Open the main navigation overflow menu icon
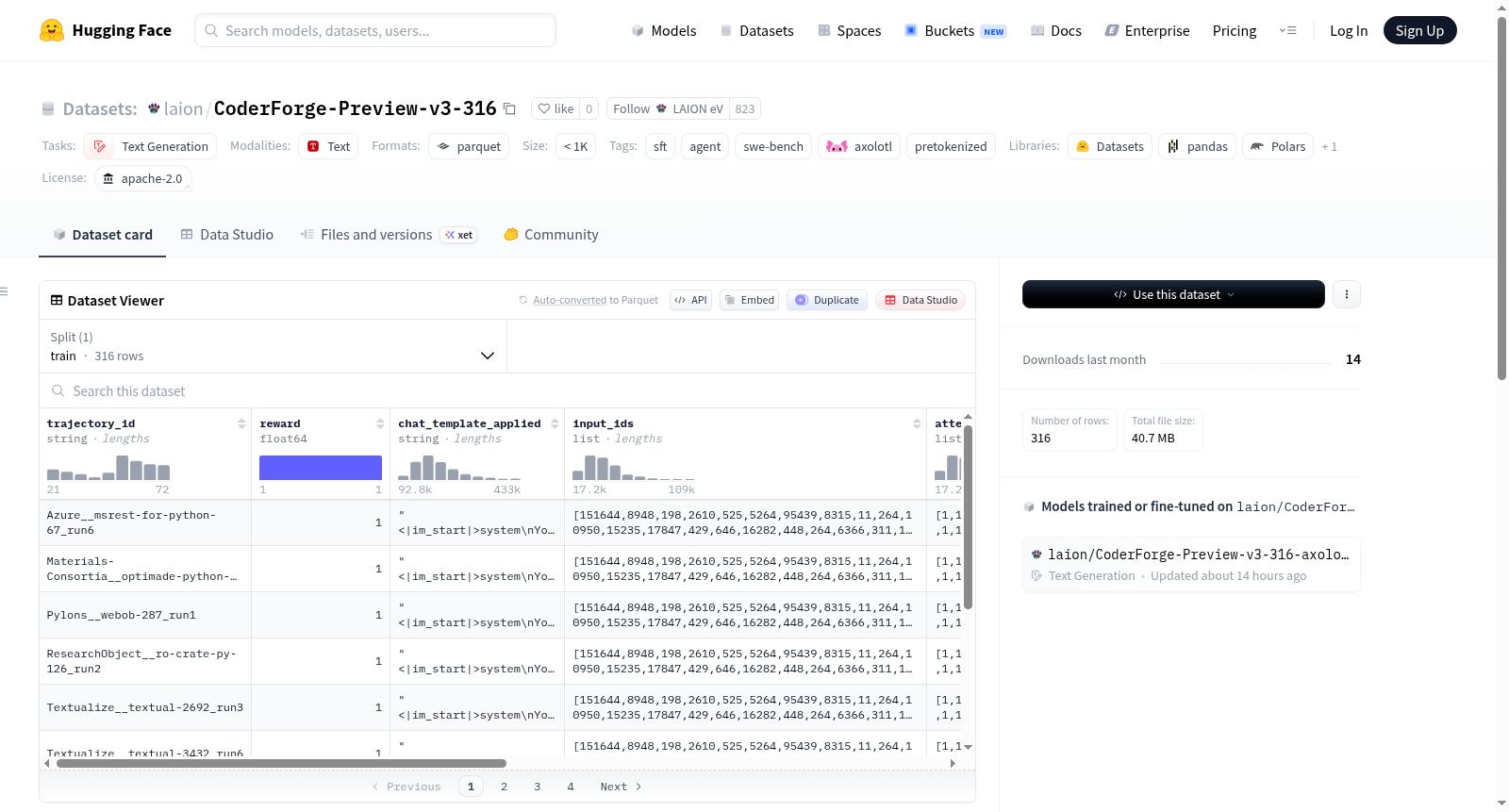This screenshot has height=812, width=1509. [1287, 30]
